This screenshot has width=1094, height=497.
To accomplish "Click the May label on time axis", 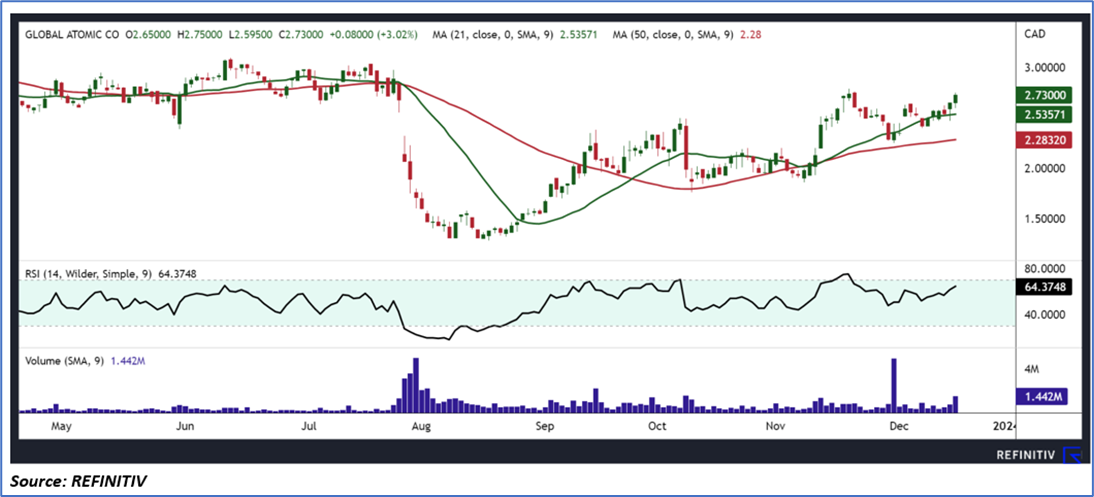I will coord(62,424).
